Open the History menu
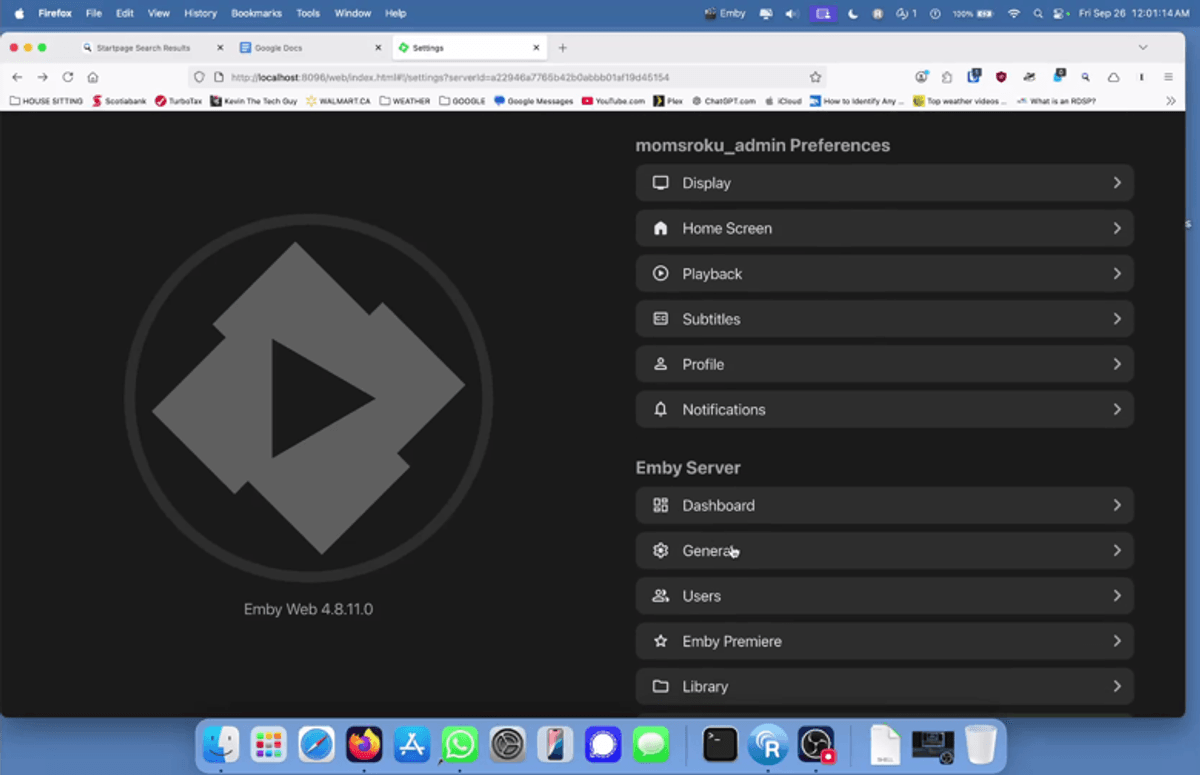Screen dimensions: 1200x775 click(x=200, y=13)
